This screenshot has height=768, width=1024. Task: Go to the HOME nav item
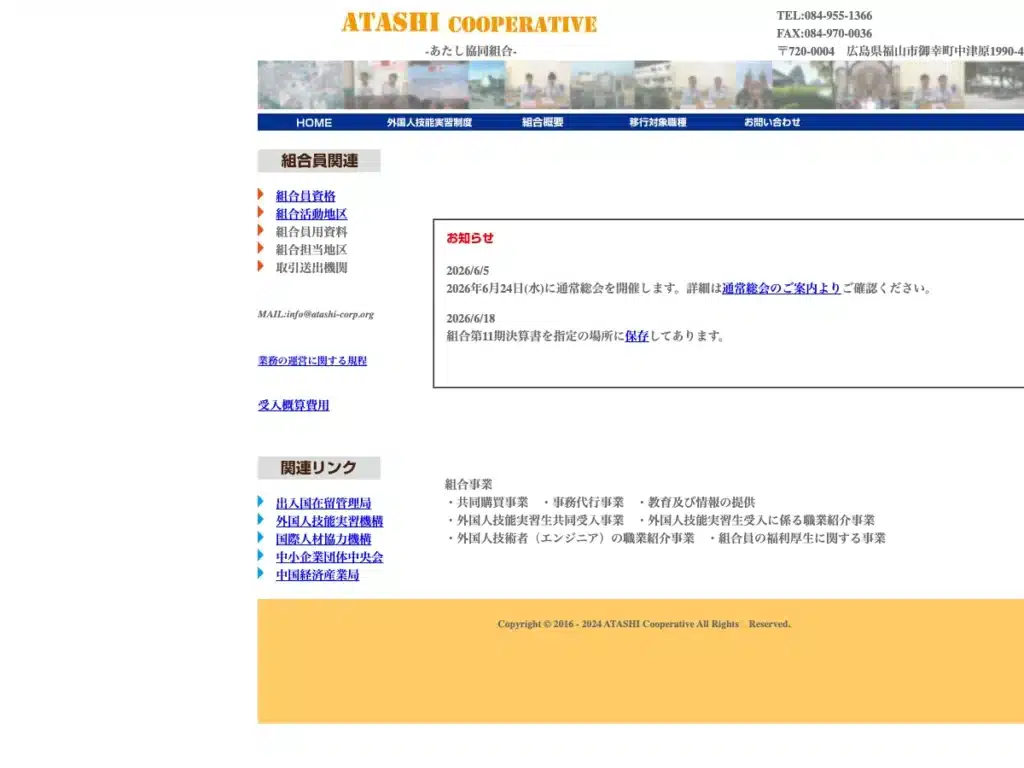click(x=313, y=122)
